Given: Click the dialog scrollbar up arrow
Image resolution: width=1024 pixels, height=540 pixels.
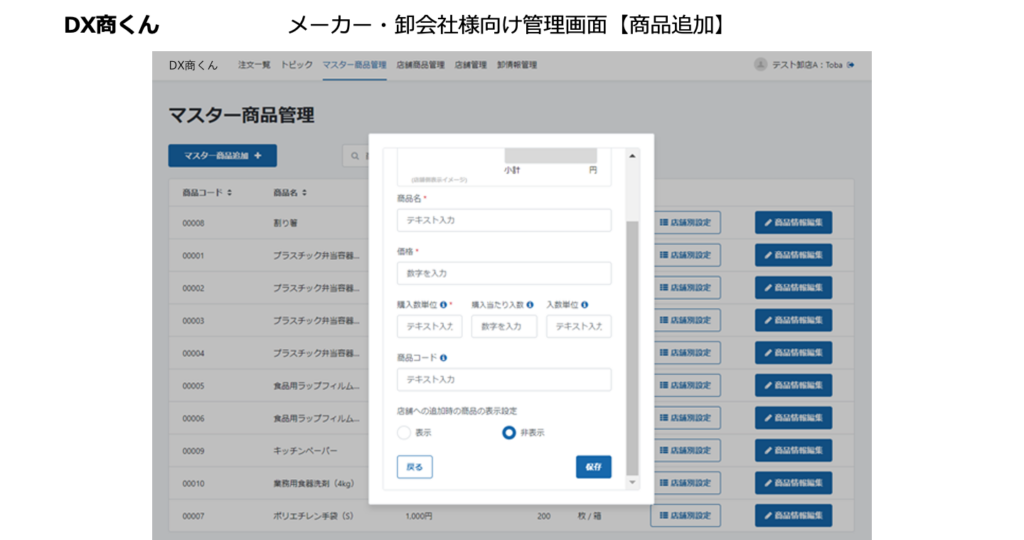Looking at the screenshot, I should click(x=632, y=156).
